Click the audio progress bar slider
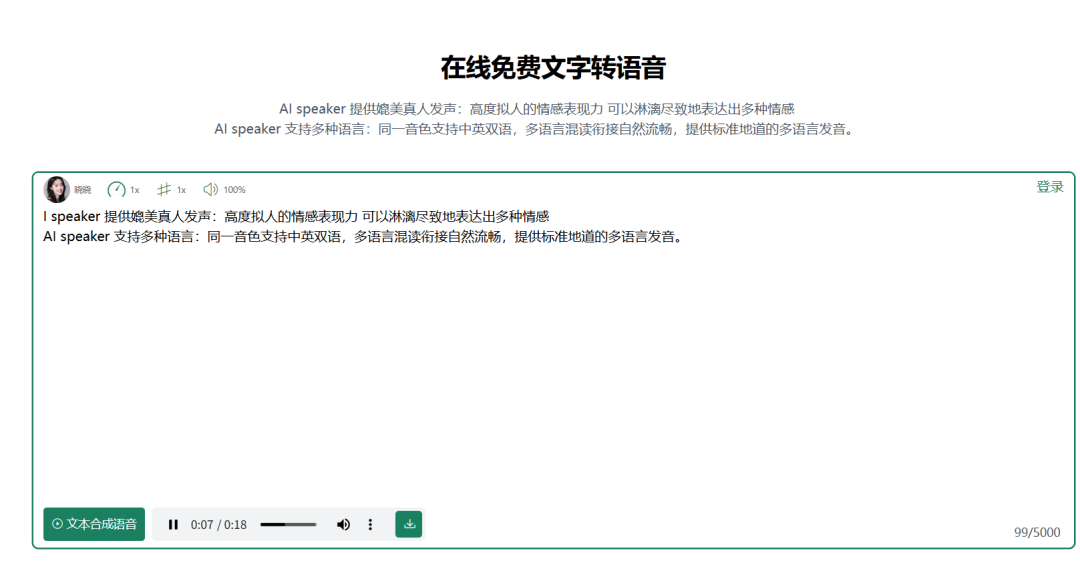This screenshot has height=587, width=1080. 289,523
